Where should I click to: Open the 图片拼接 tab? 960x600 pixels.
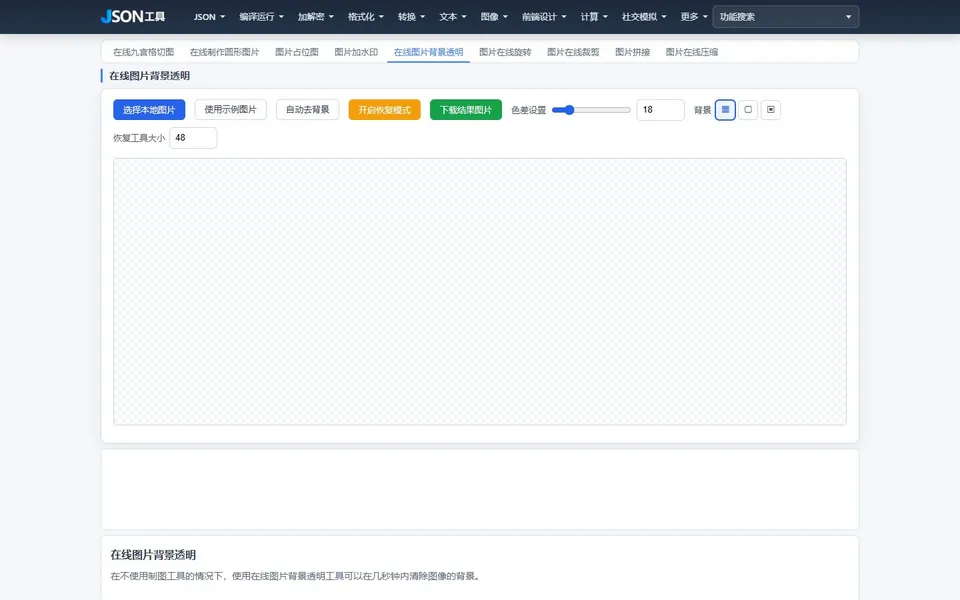632,52
